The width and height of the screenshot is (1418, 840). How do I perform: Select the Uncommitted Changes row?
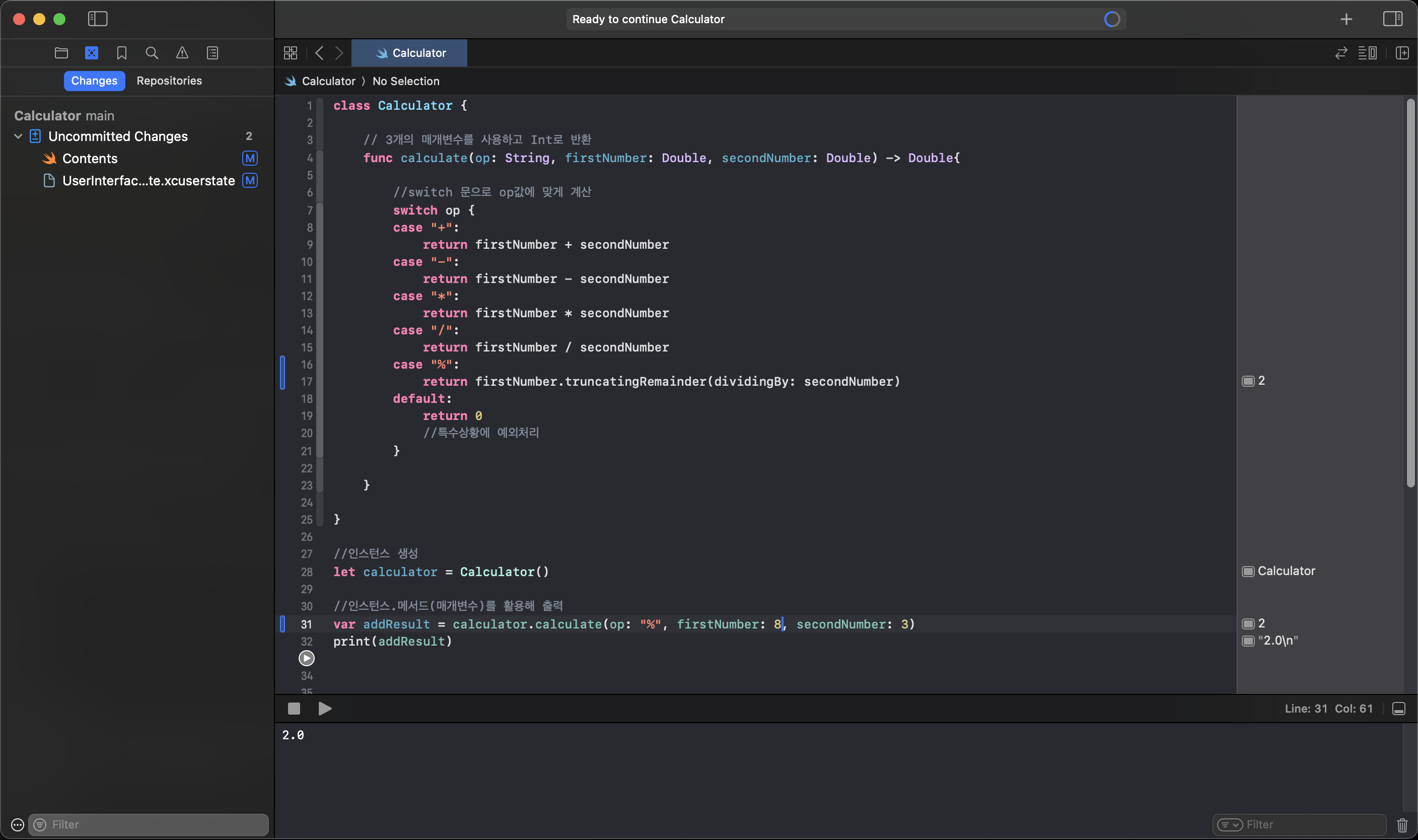pyautogui.click(x=136, y=136)
